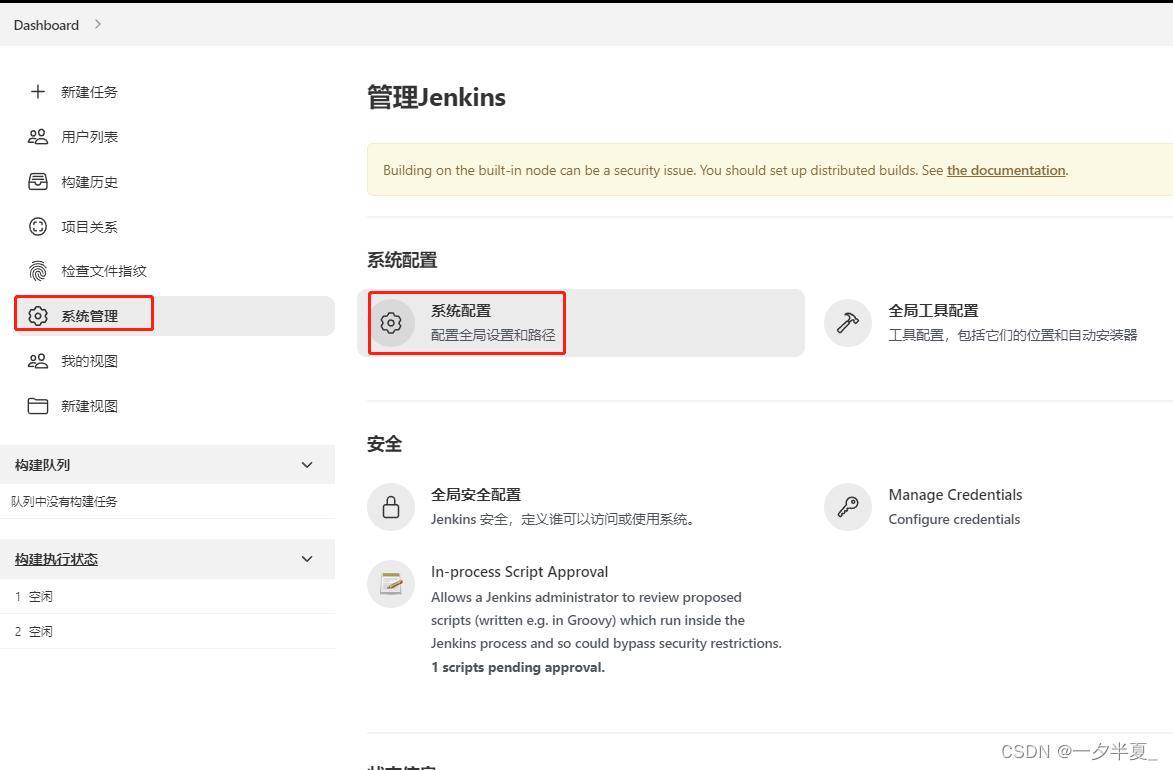Image resolution: width=1173 pixels, height=770 pixels.
Task: Click '1 scripts pending approval.' text
Action: [518, 667]
